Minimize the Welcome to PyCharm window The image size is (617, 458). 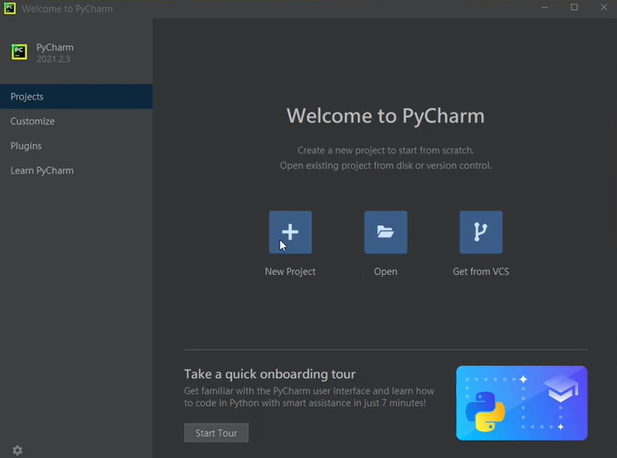(x=545, y=8)
